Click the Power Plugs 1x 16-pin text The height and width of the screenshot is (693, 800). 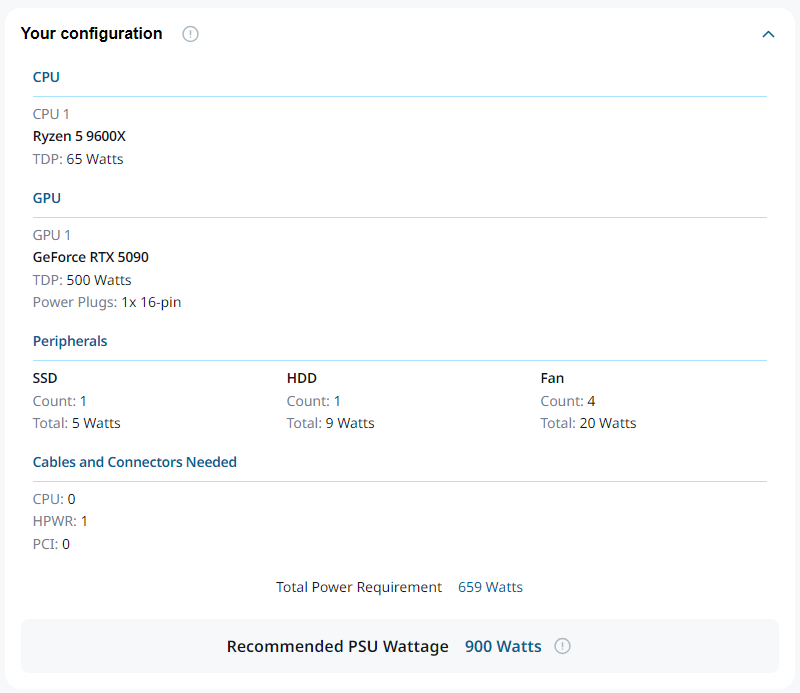[107, 302]
